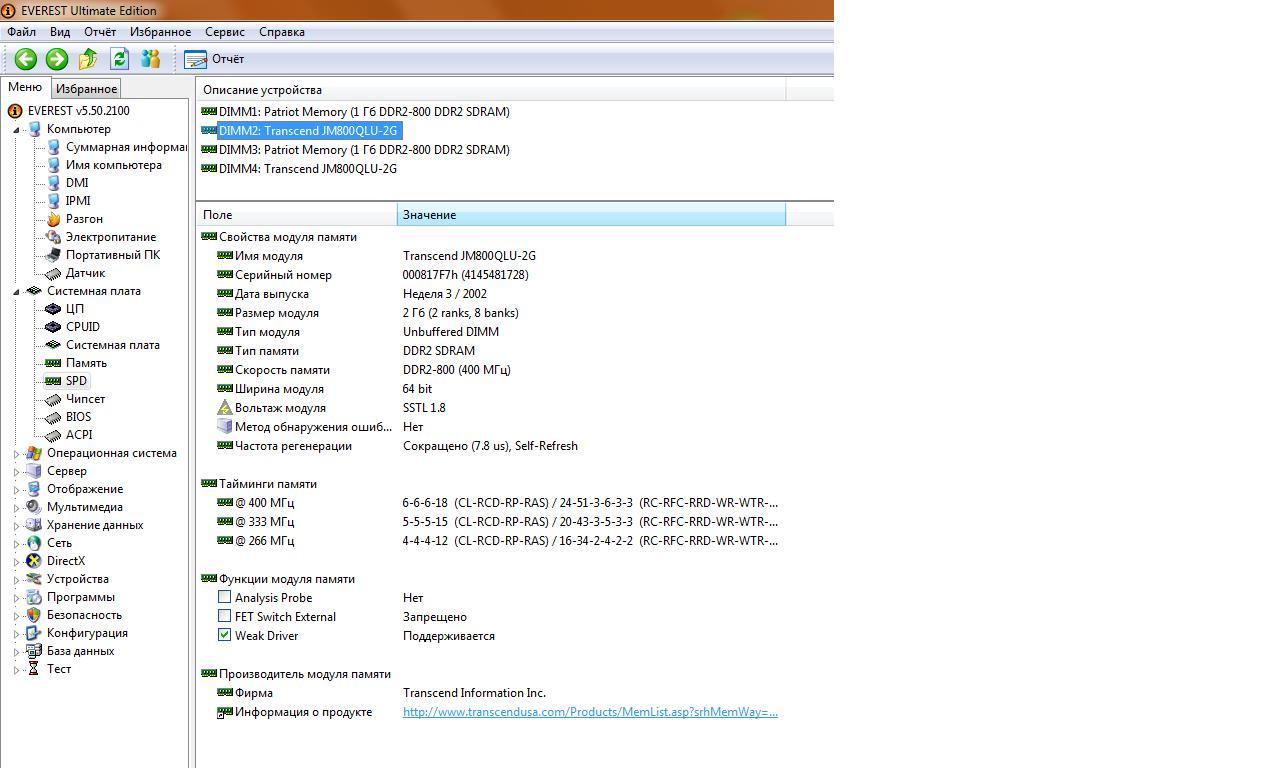This screenshot has width=1280, height=768.
Task: Expand the Отображение tree node
Action: (x=17, y=489)
